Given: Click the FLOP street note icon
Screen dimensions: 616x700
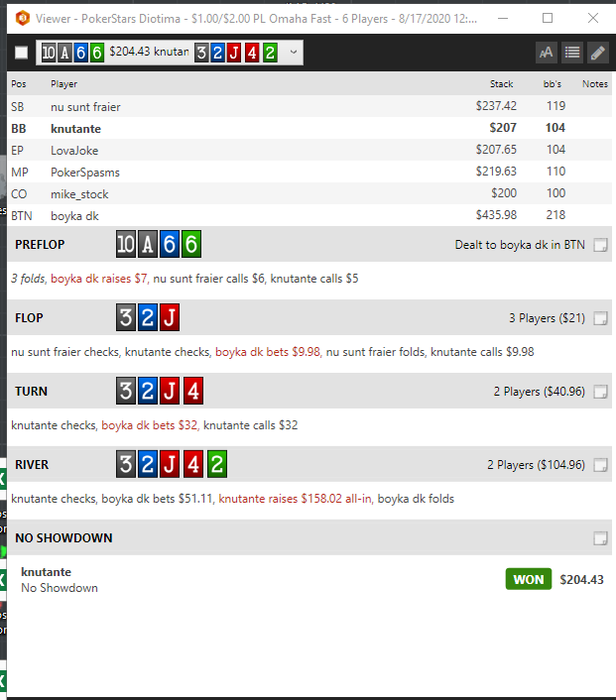Looking at the screenshot, I should coord(600,318).
